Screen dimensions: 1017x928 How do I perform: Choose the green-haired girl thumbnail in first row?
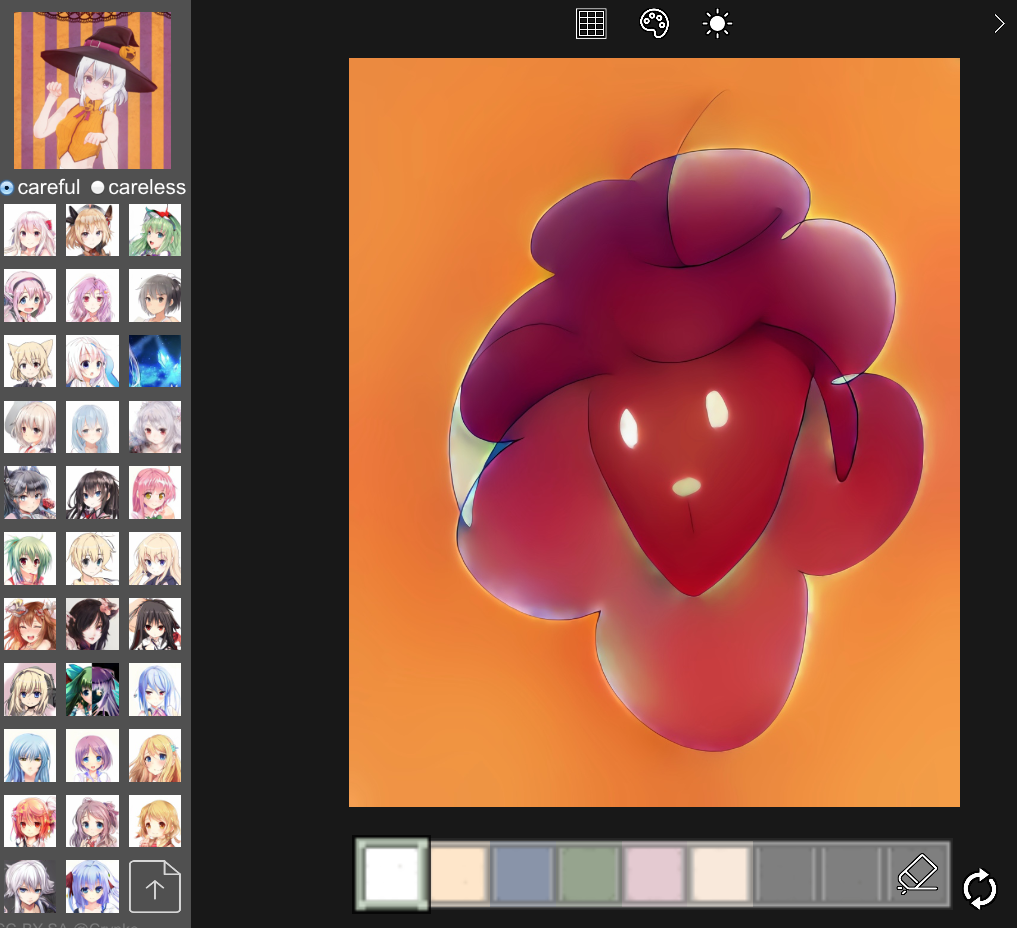click(x=154, y=230)
